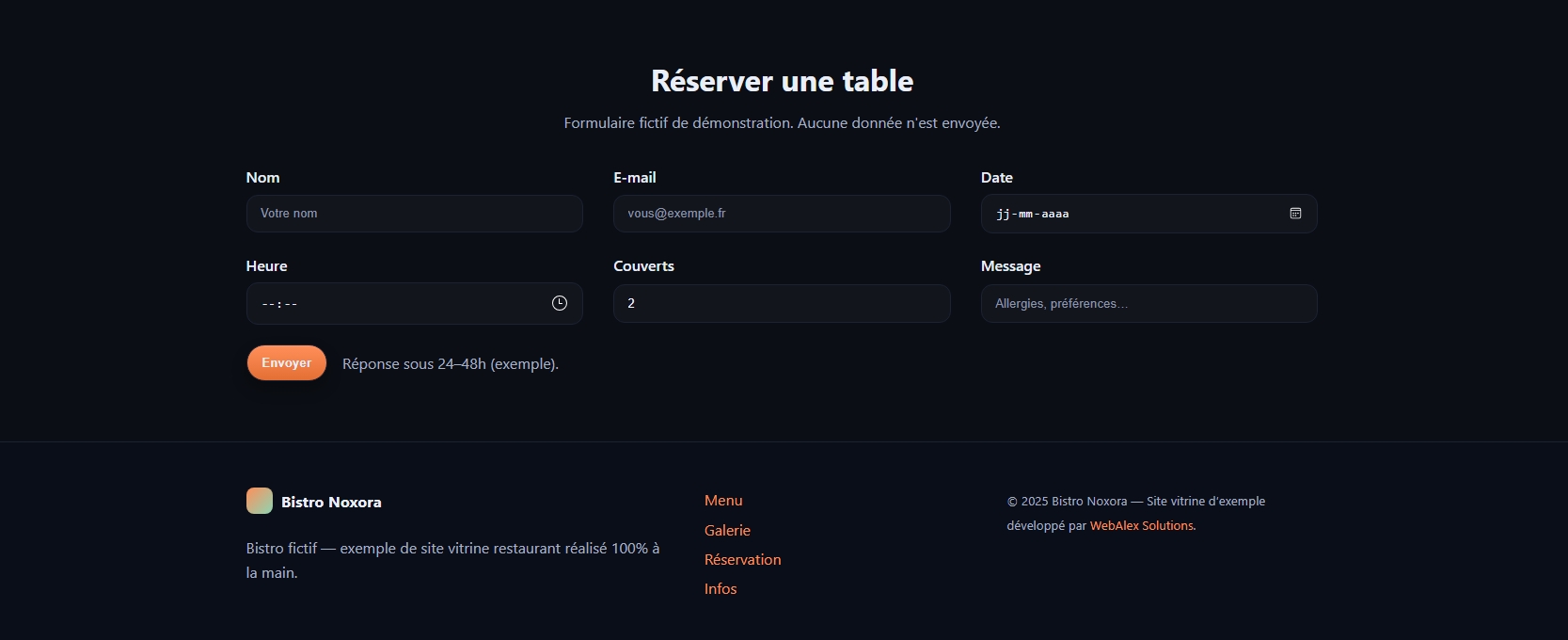Screen dimensions: 1568x640
Task: Focus the Couverts number field showing 2
Action: pos(781,303)
